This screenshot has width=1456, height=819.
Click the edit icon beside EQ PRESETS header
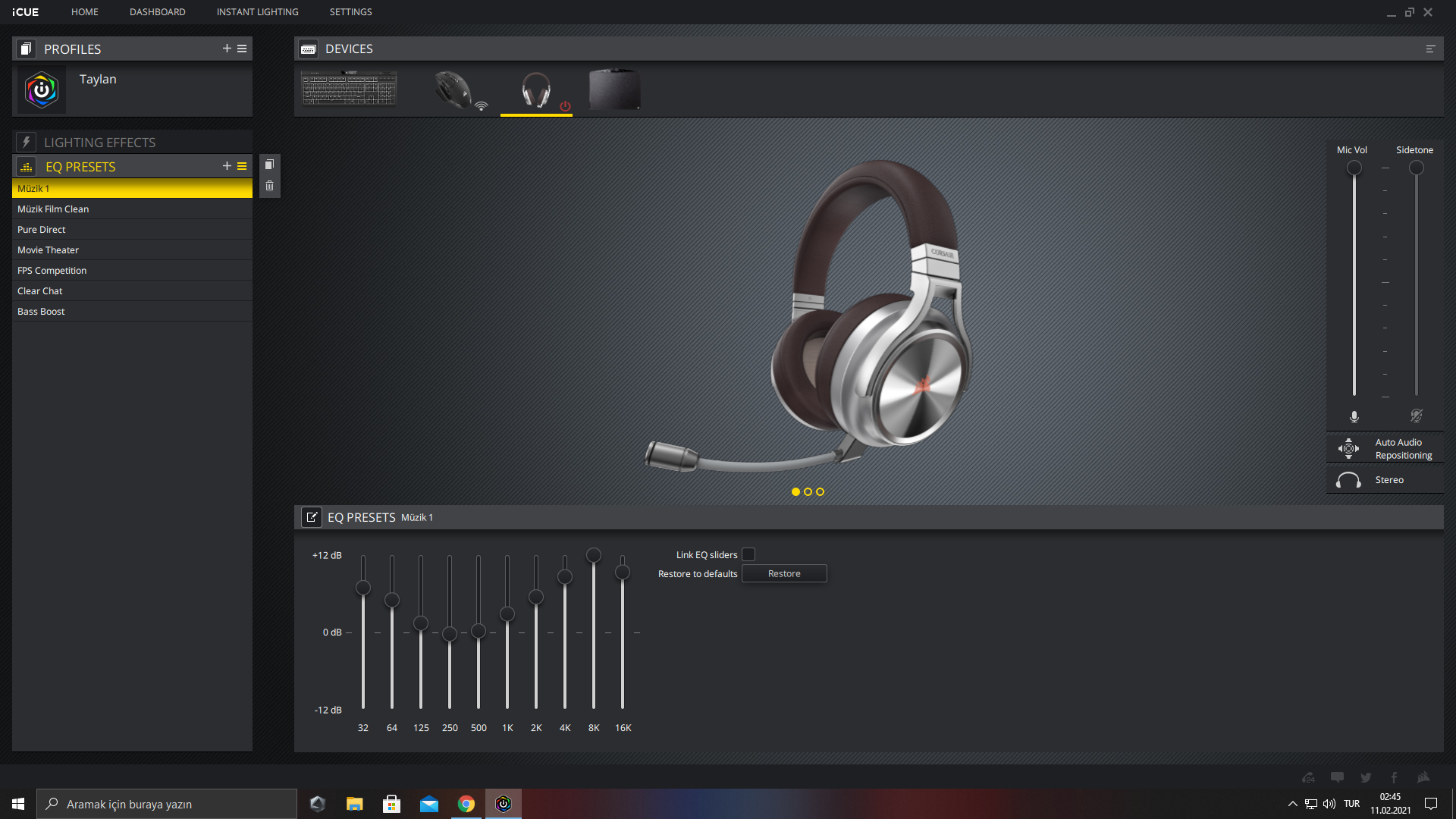[312, 517]
